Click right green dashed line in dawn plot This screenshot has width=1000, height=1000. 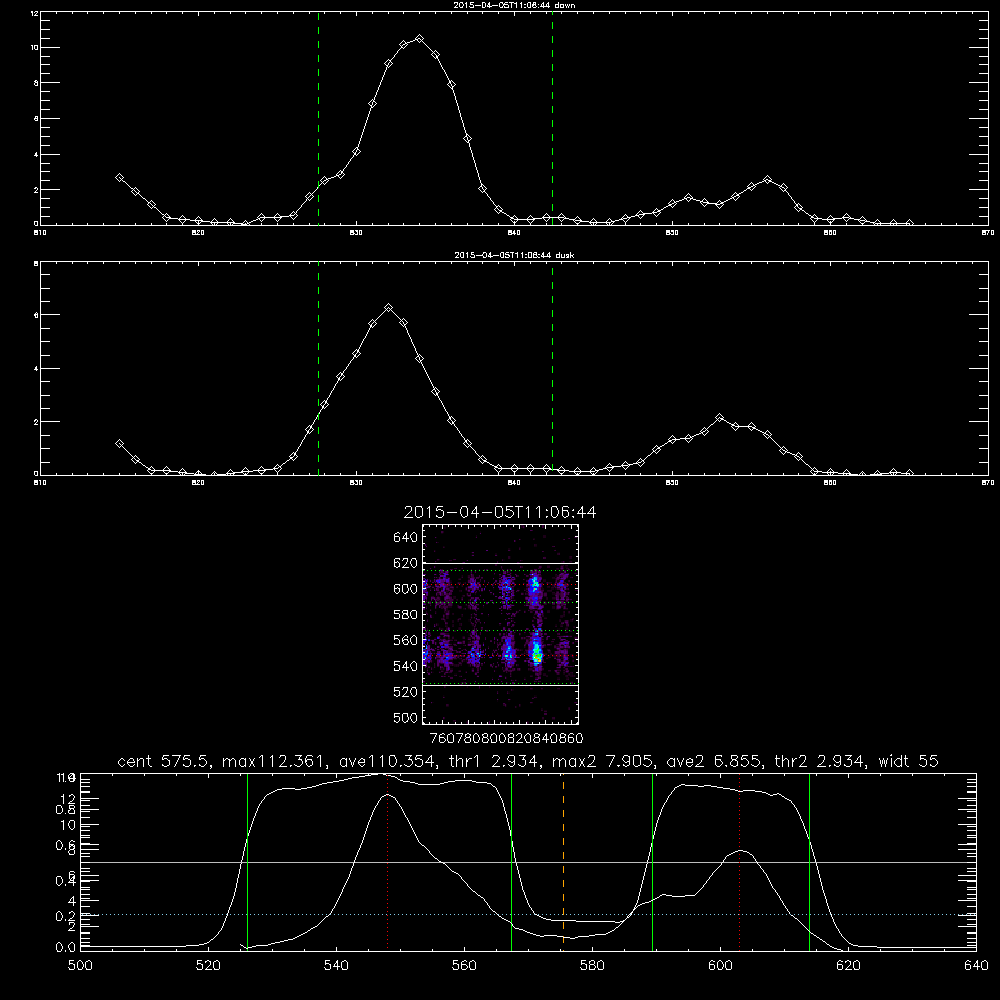tap(552, 118)
